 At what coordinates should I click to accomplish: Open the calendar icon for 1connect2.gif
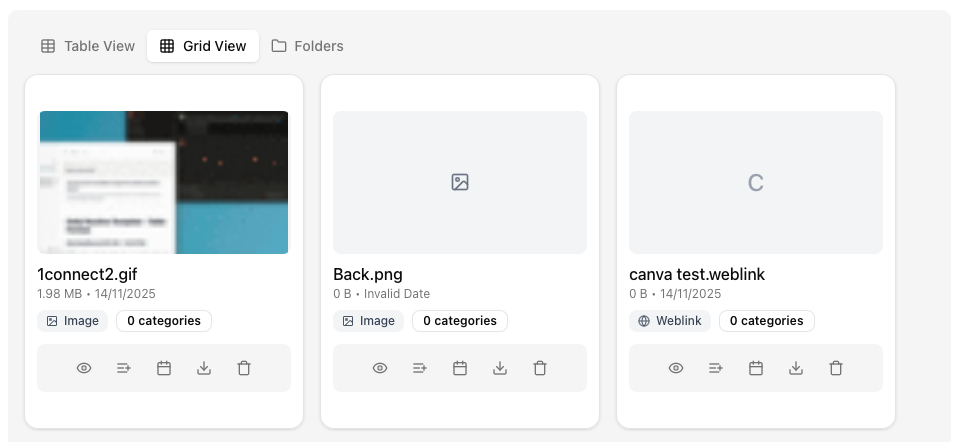click(x=164, y=368)
